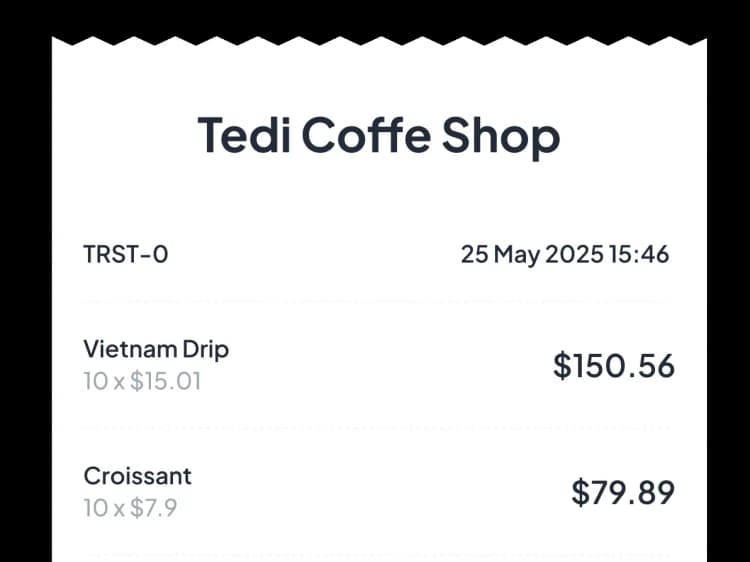
Task: Click the $15.01 unit price
Action: (x=165, y=381)
